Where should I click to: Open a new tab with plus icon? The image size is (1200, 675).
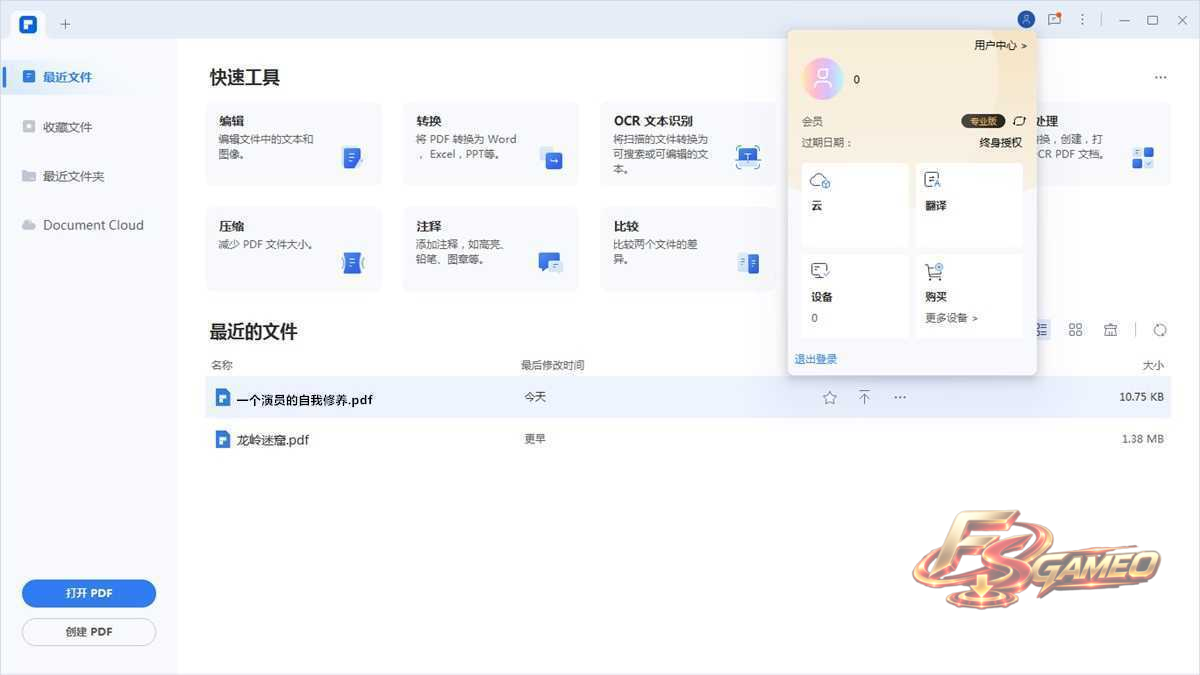[x=65, y=24]
